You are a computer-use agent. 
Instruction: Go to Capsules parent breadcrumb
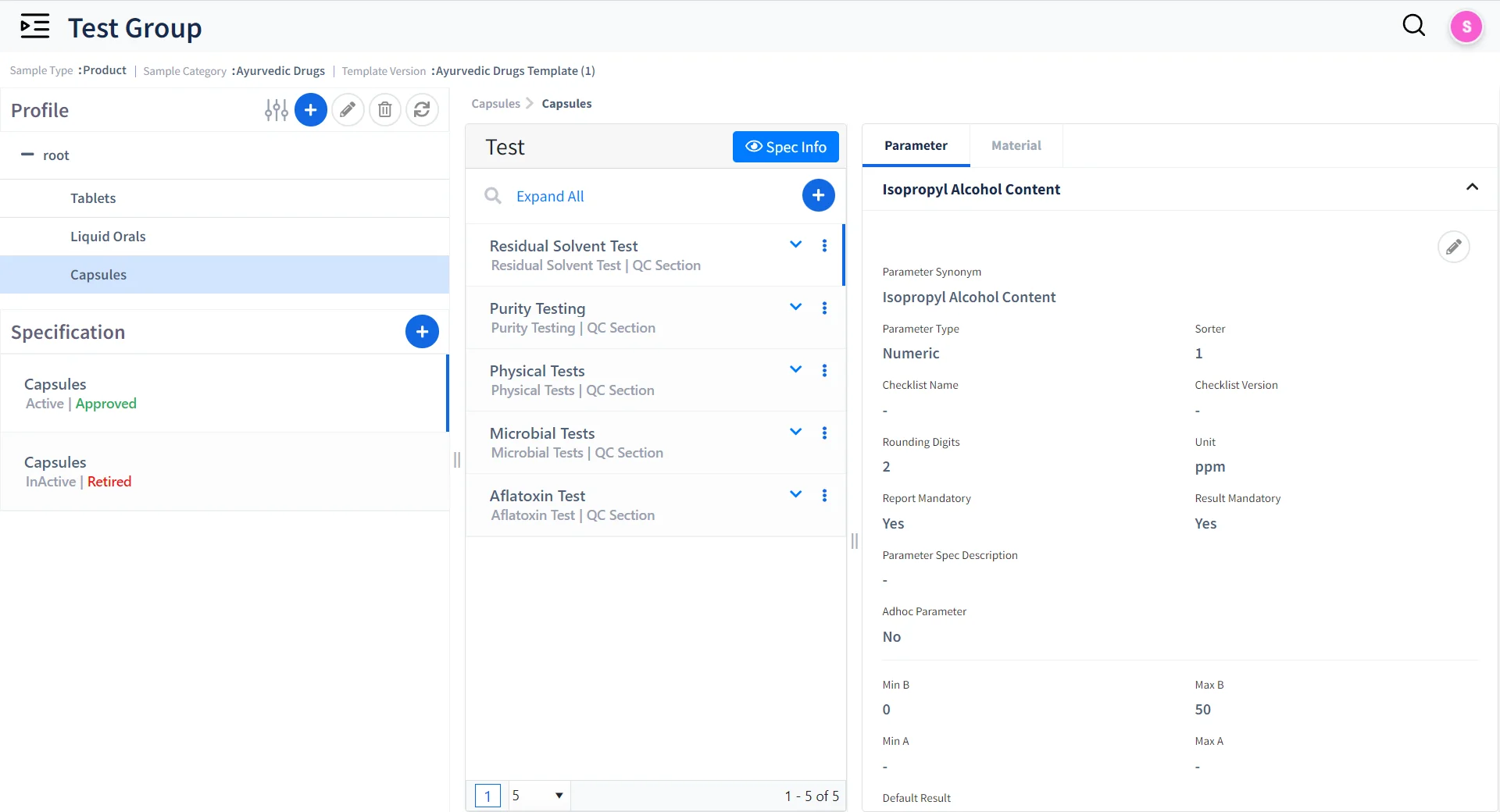pos(495,104)
